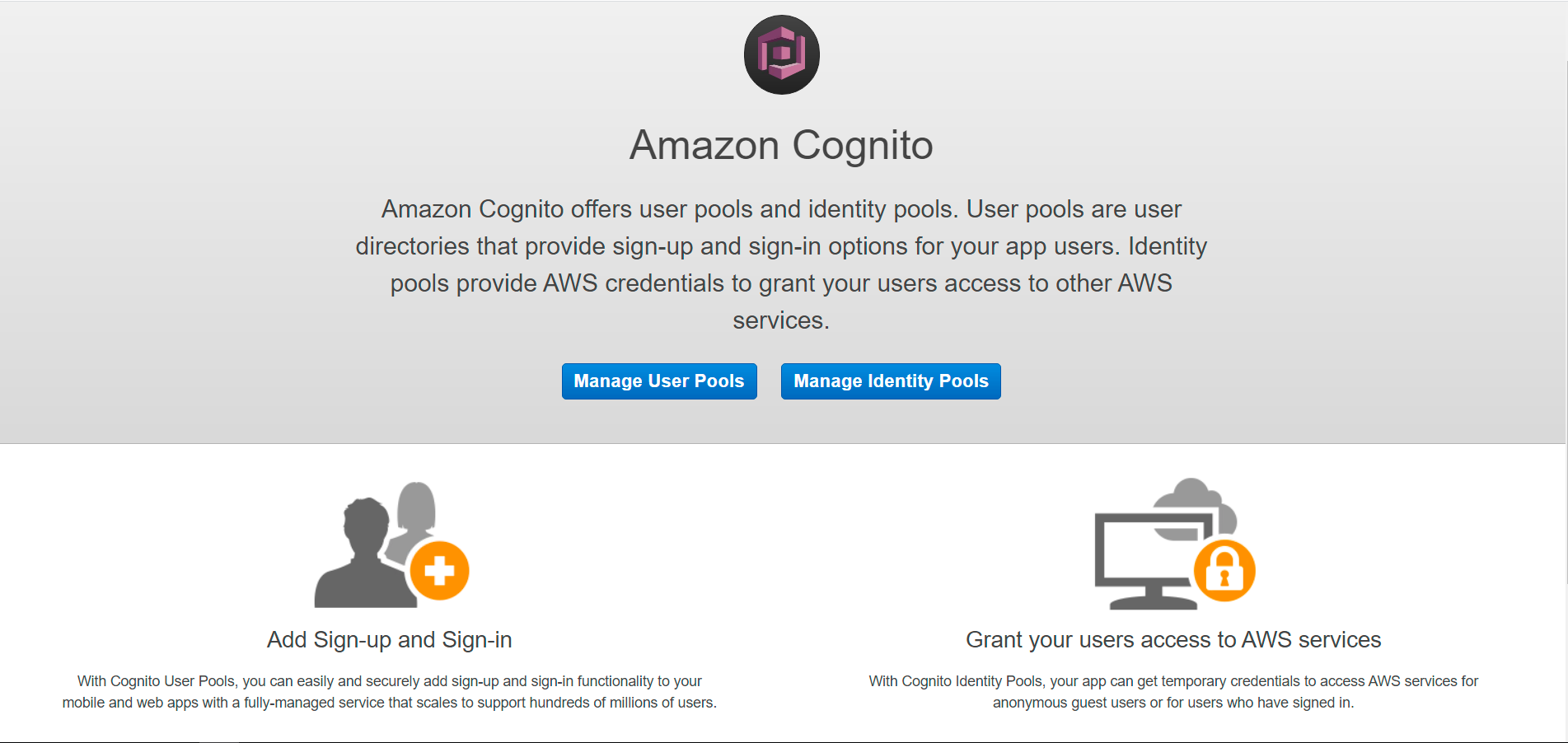Viewport: 1568px width, 743px height.
Task: Select the orange padlock icon
Action: pyautogui.click(x=1225, y=570)
